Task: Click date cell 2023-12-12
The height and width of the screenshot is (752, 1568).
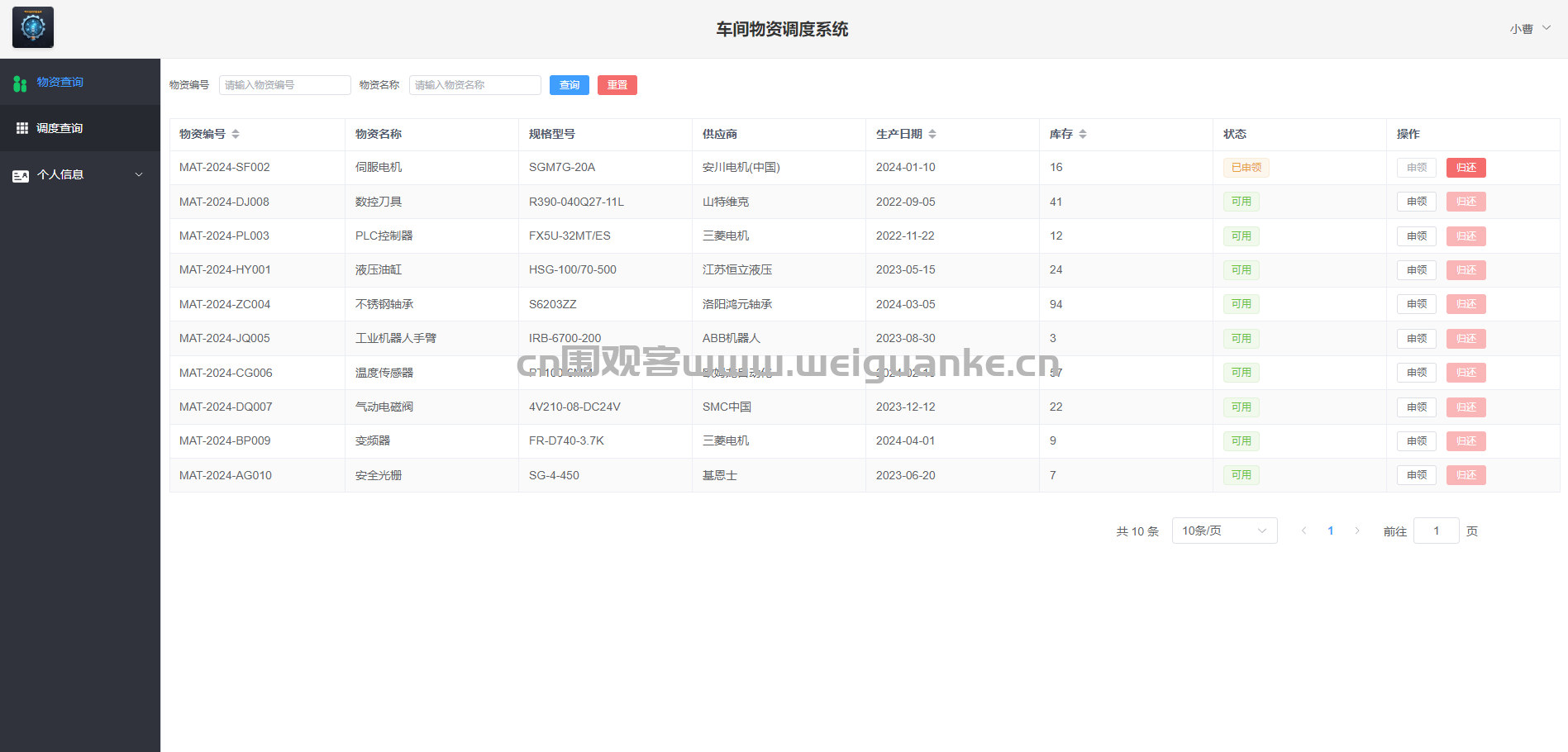Action: pos(906,407)
